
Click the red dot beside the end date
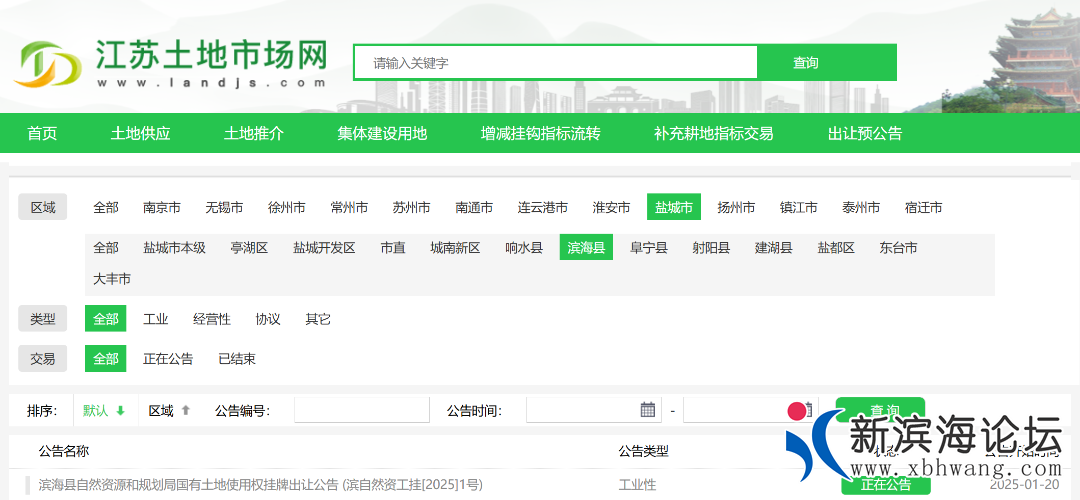pos(797,411)
